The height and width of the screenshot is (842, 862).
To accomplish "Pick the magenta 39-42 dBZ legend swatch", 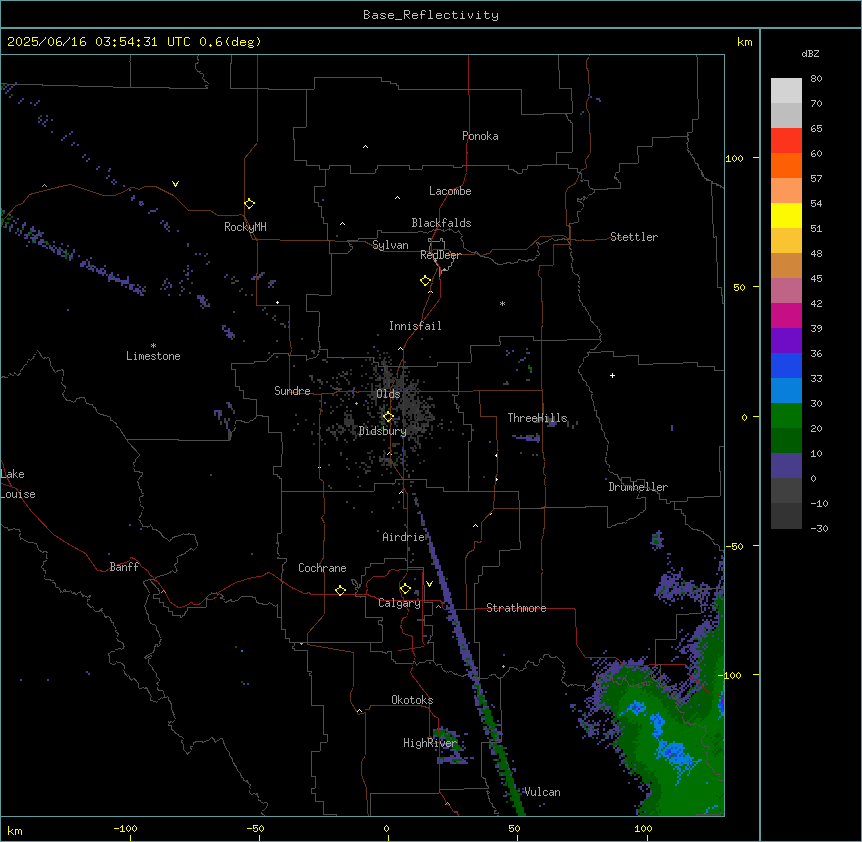I will (786, 315).
